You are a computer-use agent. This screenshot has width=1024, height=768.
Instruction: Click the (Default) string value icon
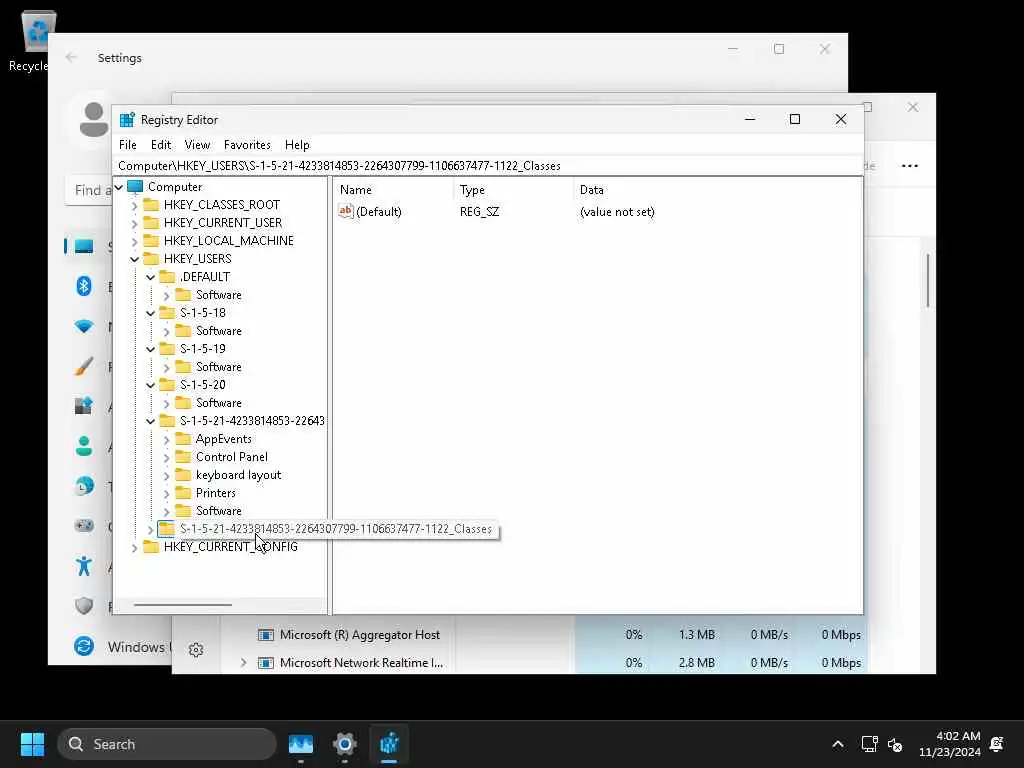345,211
